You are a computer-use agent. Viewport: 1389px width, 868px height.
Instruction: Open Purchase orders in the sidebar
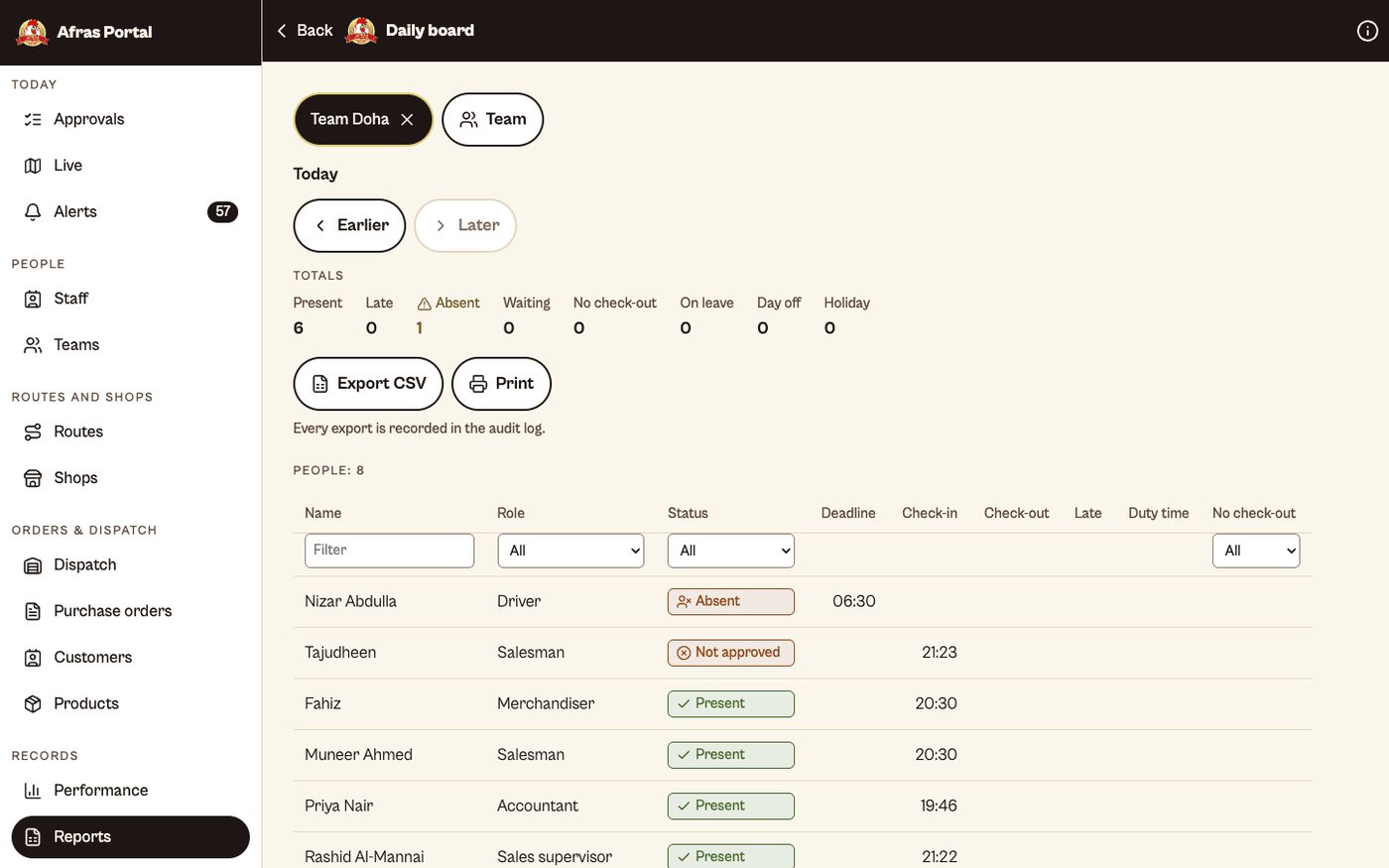point(131,611)
